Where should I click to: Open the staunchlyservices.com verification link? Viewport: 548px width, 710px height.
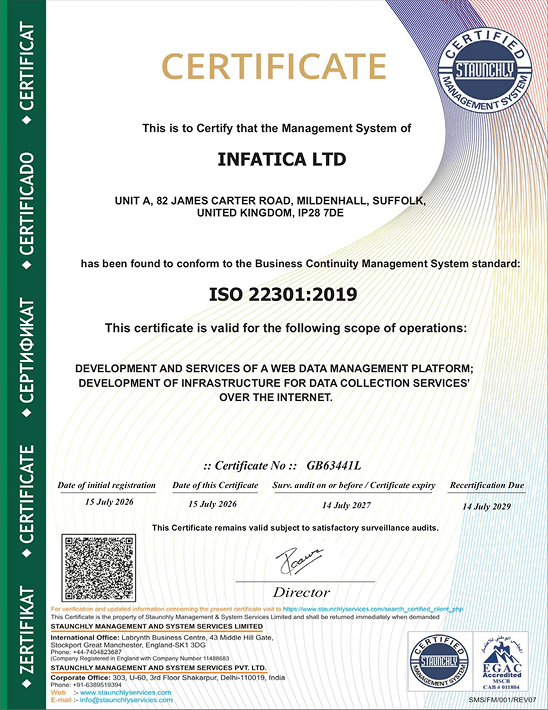372,609
